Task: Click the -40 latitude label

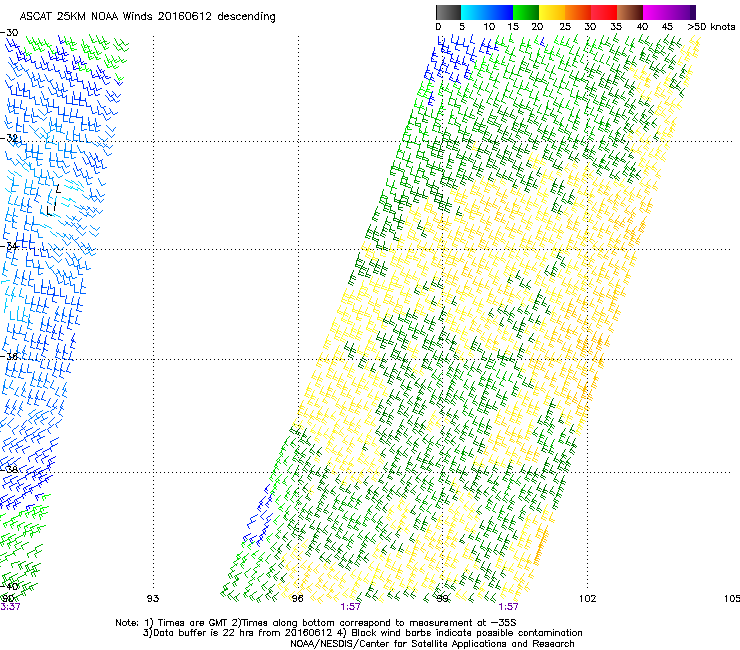Action: [x=9, y=586]
